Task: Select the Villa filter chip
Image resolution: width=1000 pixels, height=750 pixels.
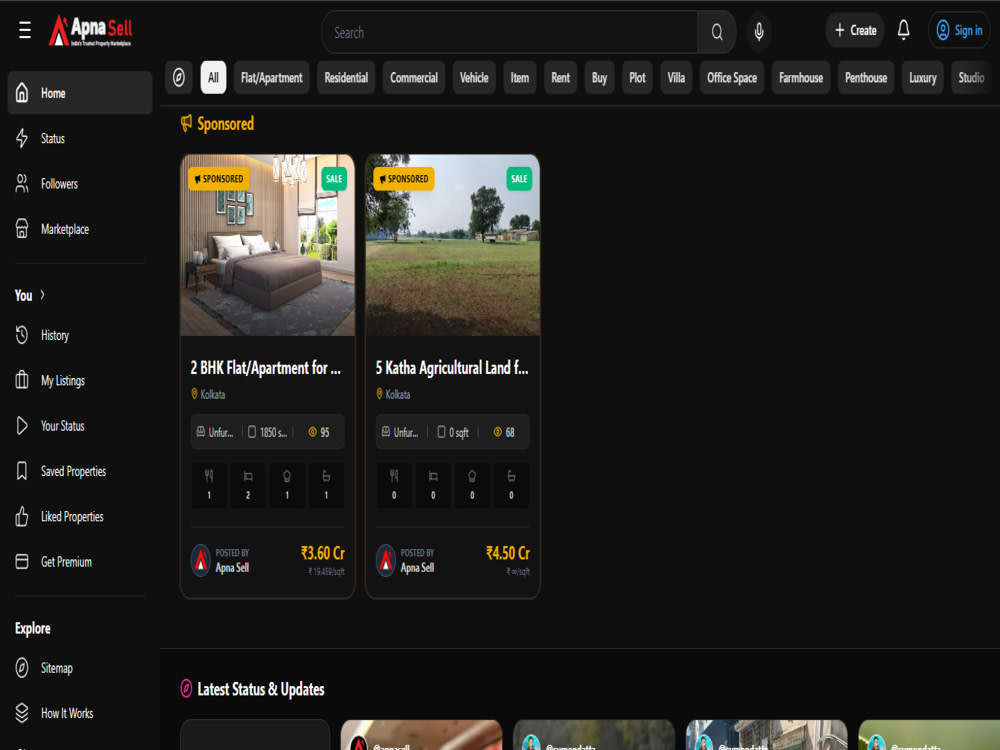Action: (676, 78)
